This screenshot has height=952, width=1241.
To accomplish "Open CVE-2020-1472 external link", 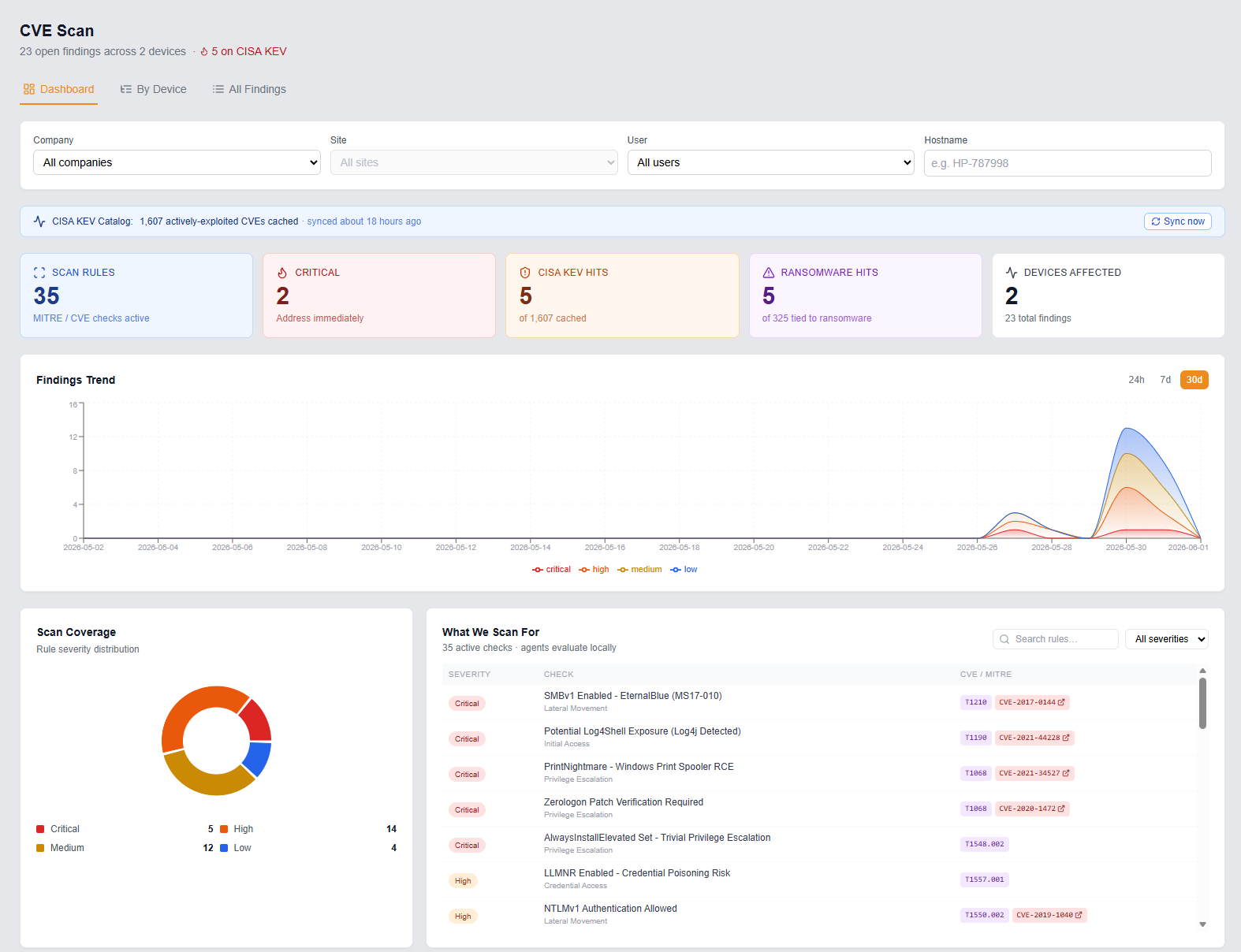I will coord(1032,809).
